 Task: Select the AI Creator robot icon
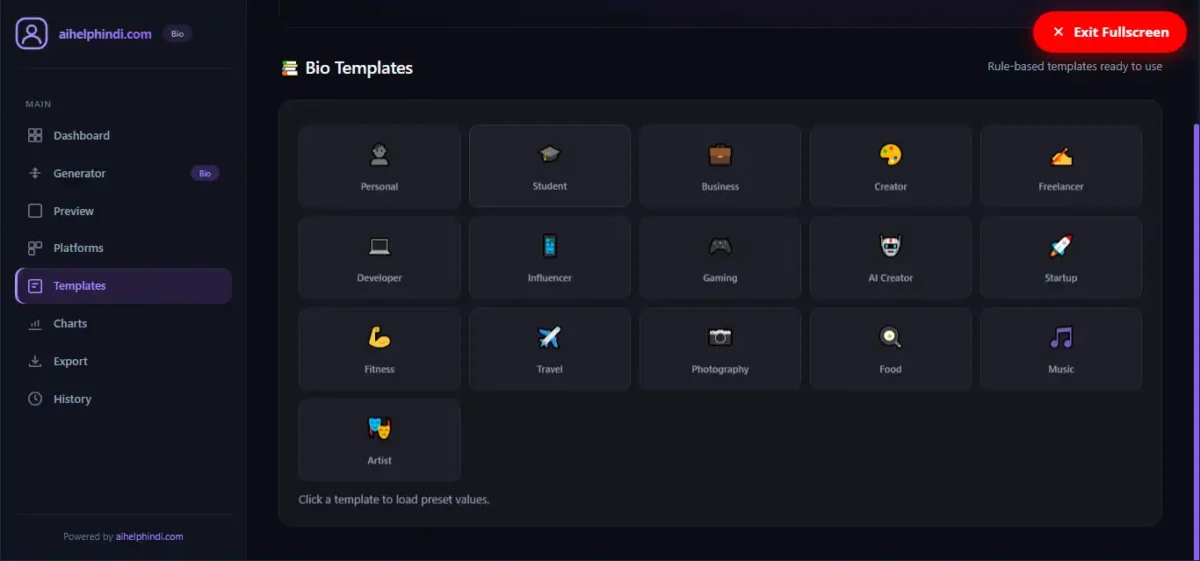890,246
